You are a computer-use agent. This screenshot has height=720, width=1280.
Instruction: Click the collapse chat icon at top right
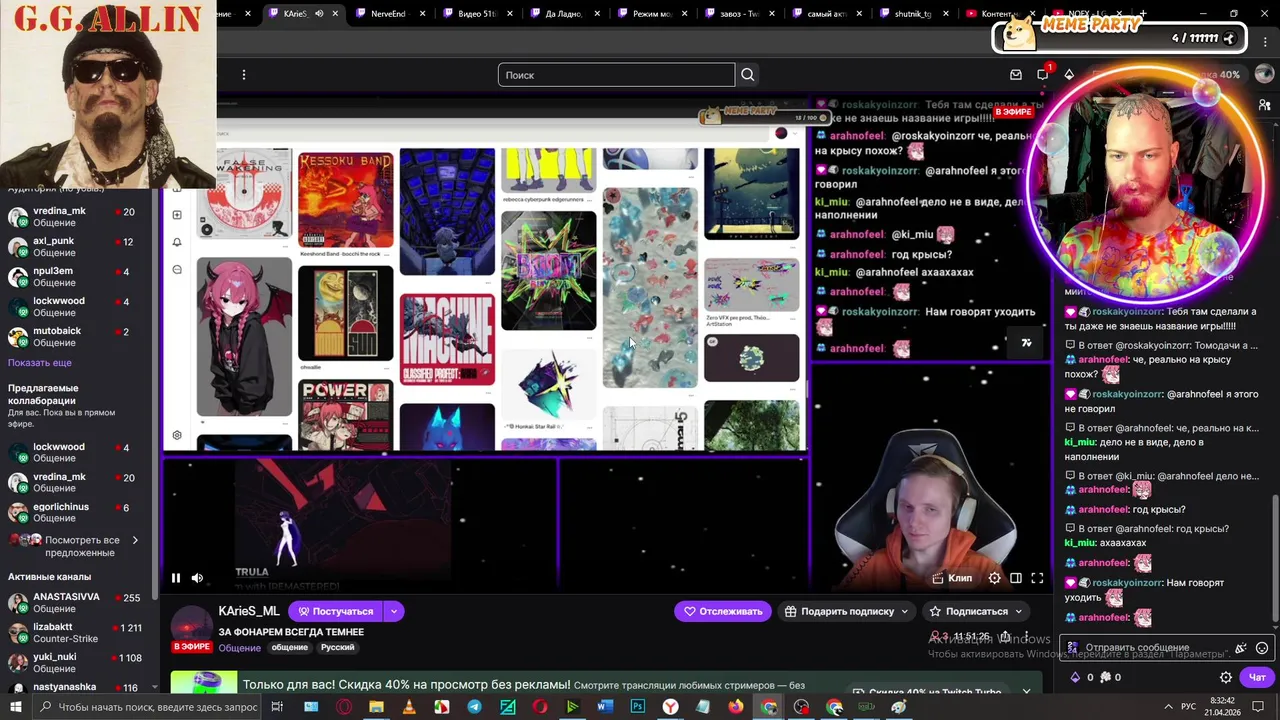point(1265,105)
